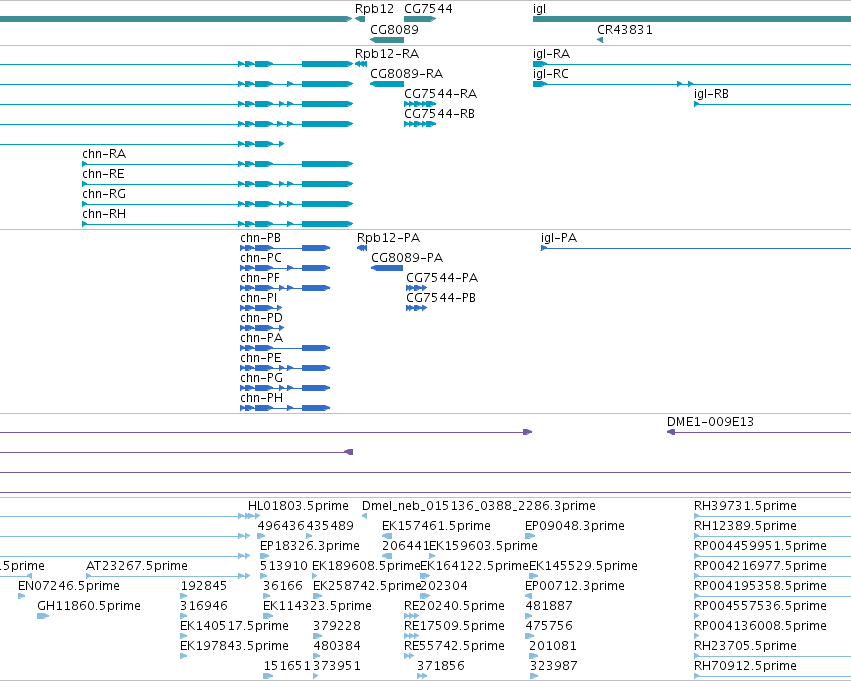The image size is (851, 681).
Task: Click the chn-PI protein label
Action: tap(259, 298)
